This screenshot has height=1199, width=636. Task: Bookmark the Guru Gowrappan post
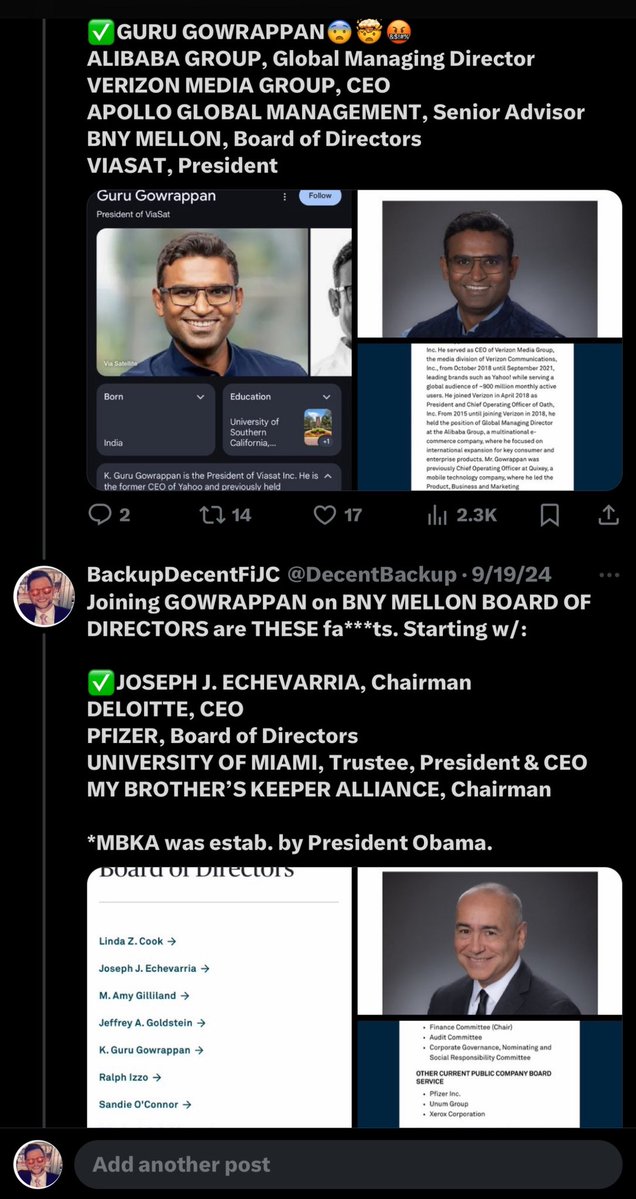(x=549, y=515)
